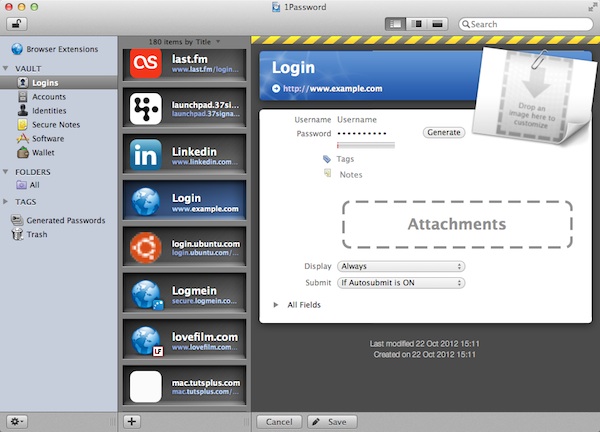The image size is (600, 432).
Task: Select Software in the sidebar
Action: (41, 139)
